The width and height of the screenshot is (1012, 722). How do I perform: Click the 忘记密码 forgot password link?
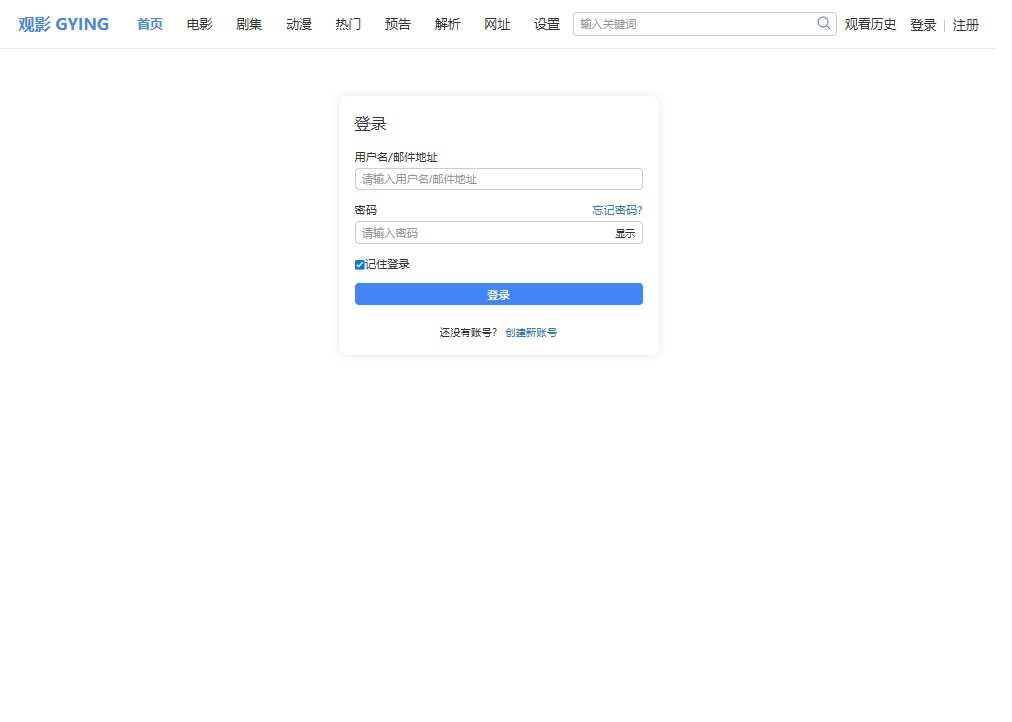tap(617, 210)
